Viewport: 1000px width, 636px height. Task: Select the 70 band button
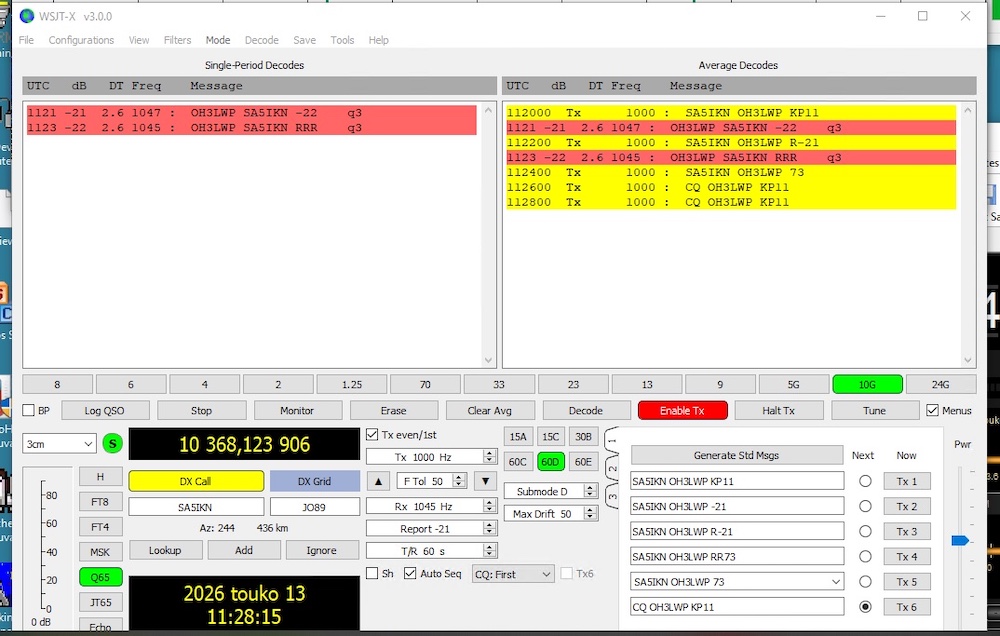(x=425, y=384)
